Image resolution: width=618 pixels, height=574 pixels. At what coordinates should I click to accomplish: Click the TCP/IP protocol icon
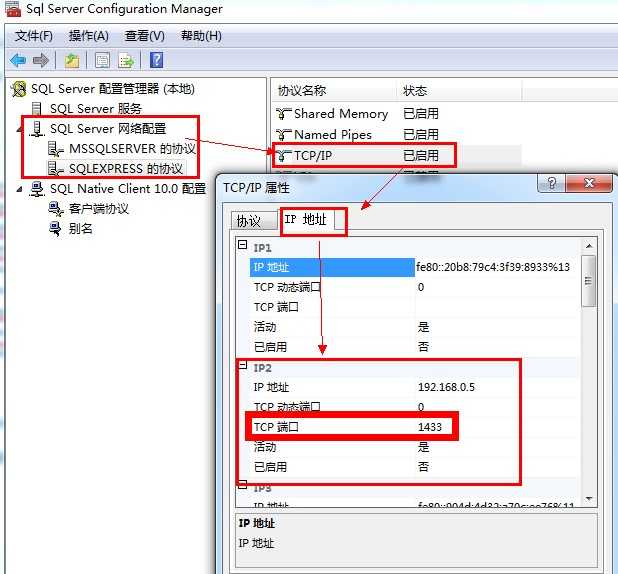click(x=283, y=156)
